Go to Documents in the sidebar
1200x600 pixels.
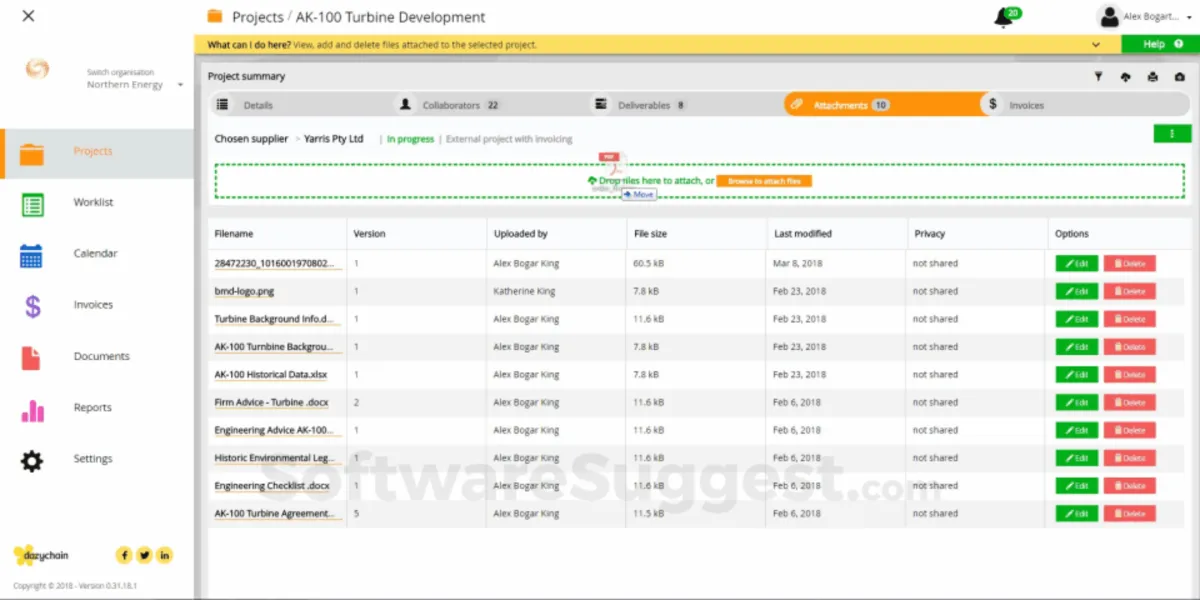coord(101,357)
